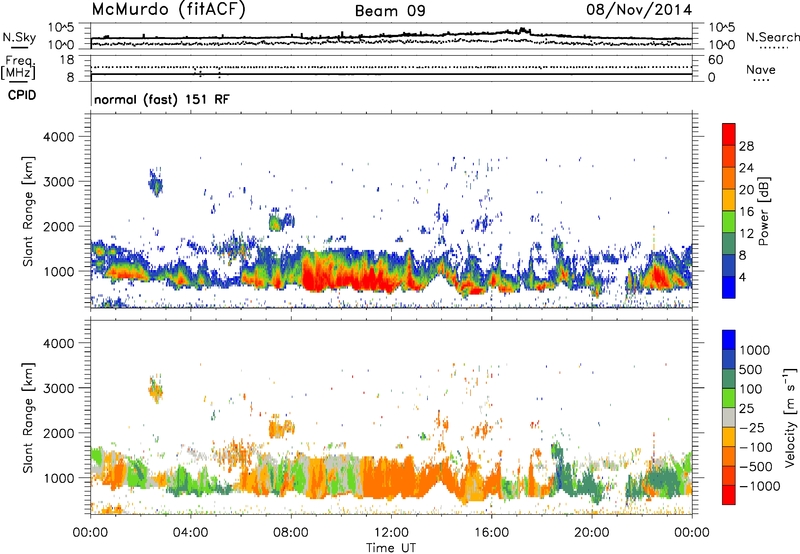Click the "60" tick on the Nave axis
This screenshot has width=800, height=554.
pos(715,60)
